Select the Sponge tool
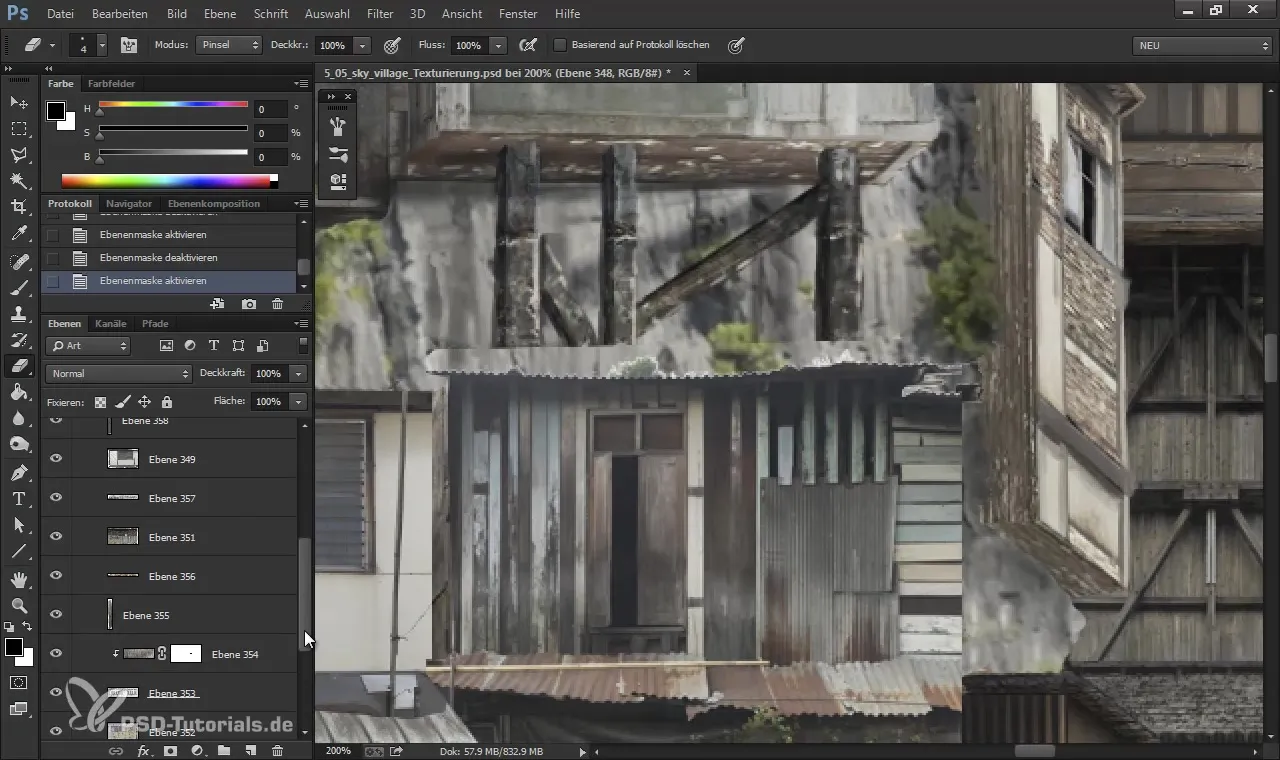 [19, 444]
